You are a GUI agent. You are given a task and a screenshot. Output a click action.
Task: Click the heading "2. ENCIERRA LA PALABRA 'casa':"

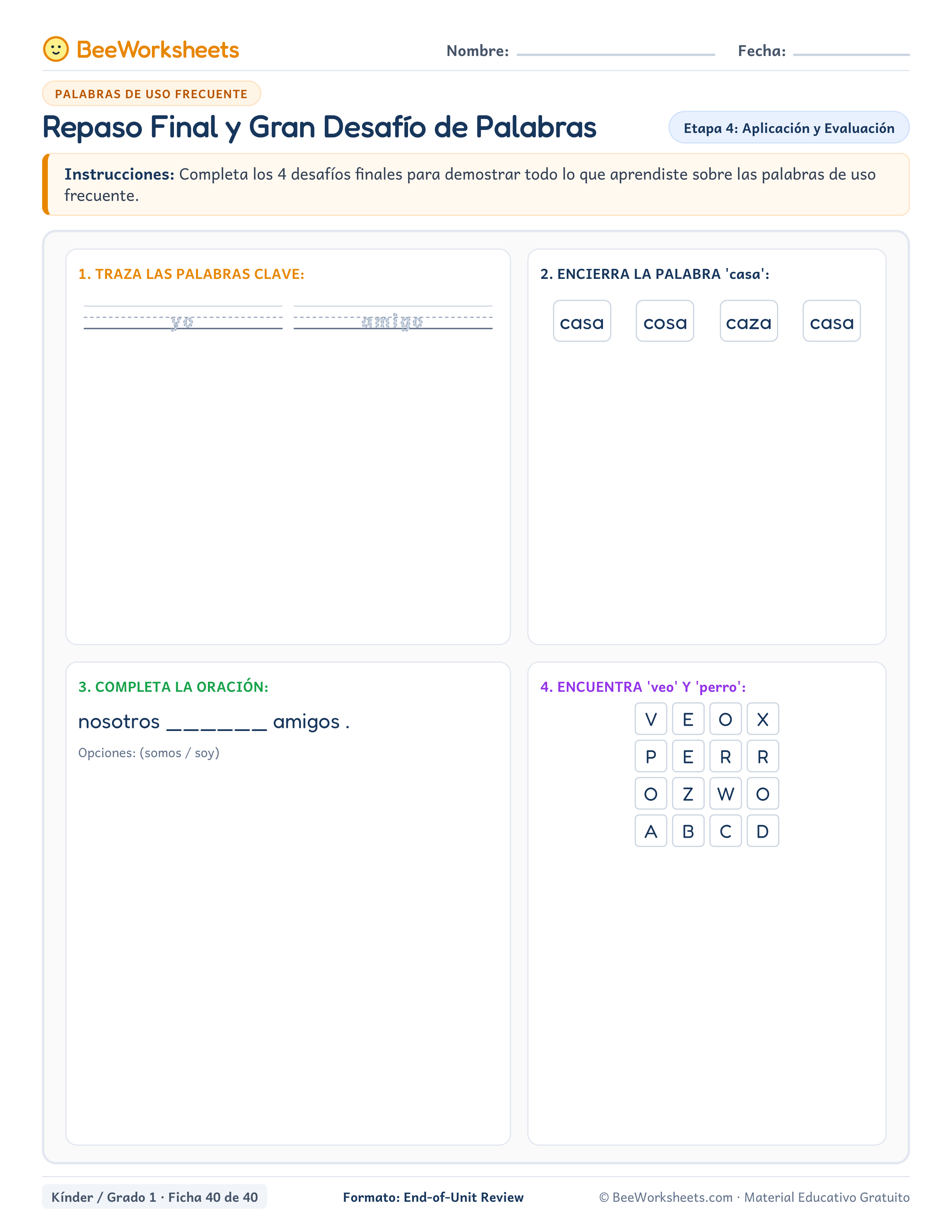655,274
